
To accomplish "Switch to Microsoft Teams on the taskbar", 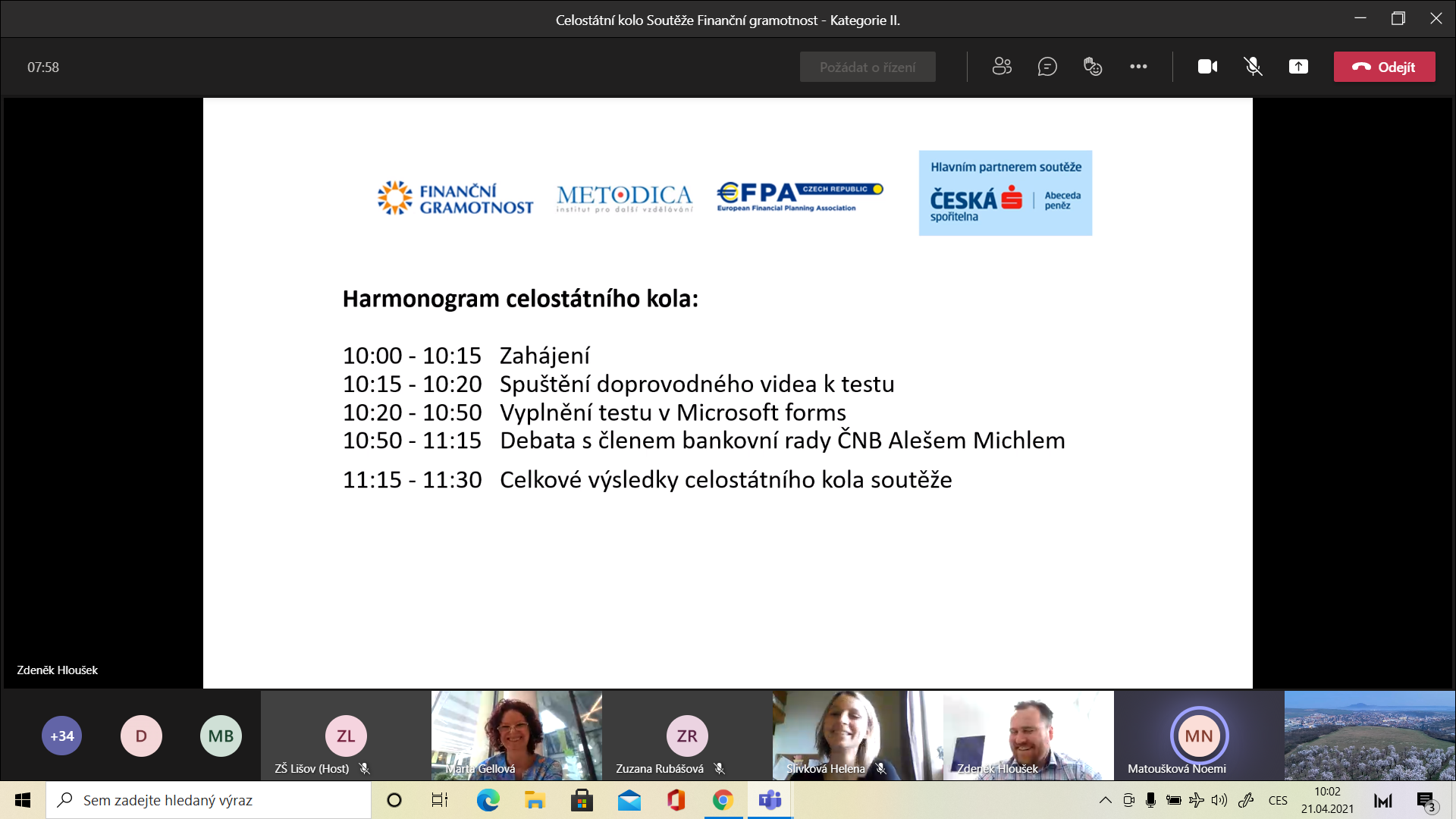I will coord(770,800).
